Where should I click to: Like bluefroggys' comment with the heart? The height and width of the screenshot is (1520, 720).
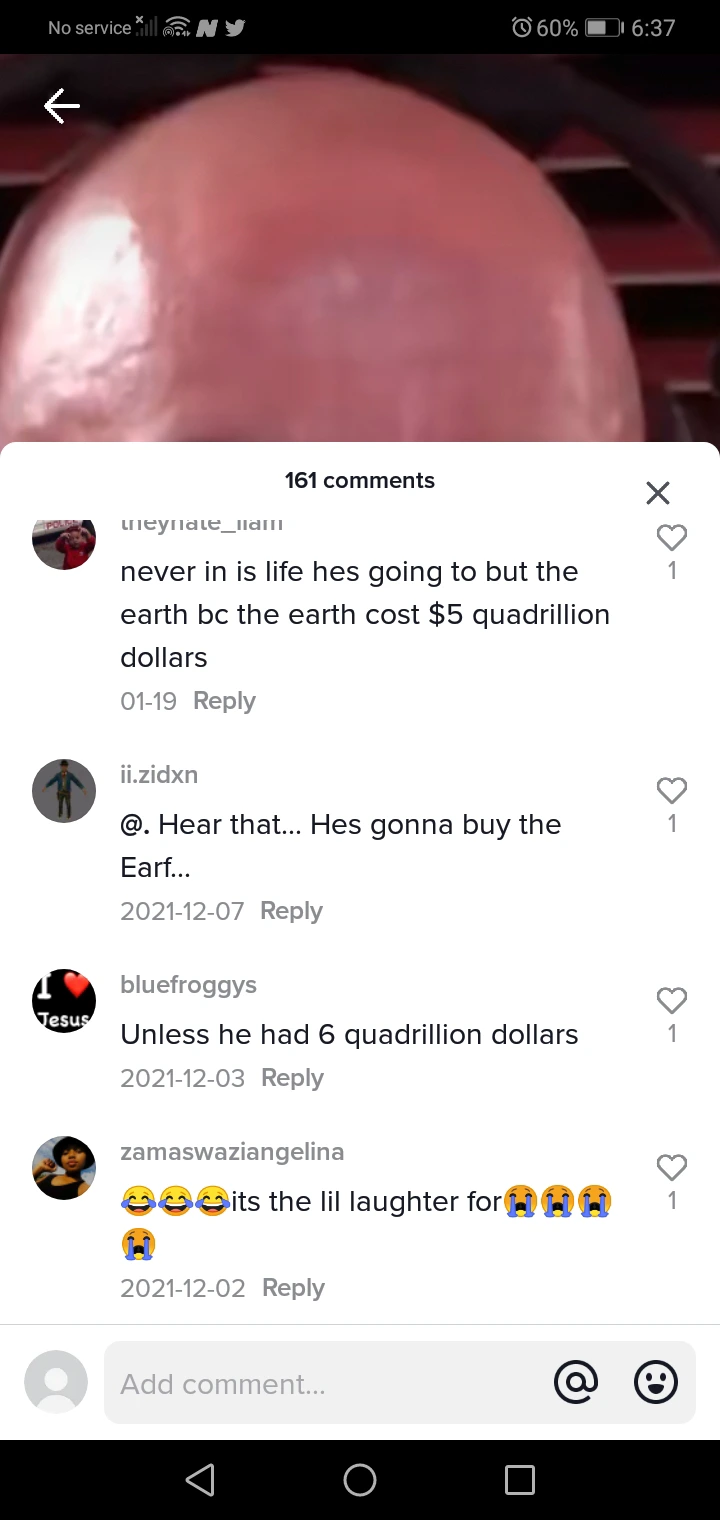[672, 1001]
